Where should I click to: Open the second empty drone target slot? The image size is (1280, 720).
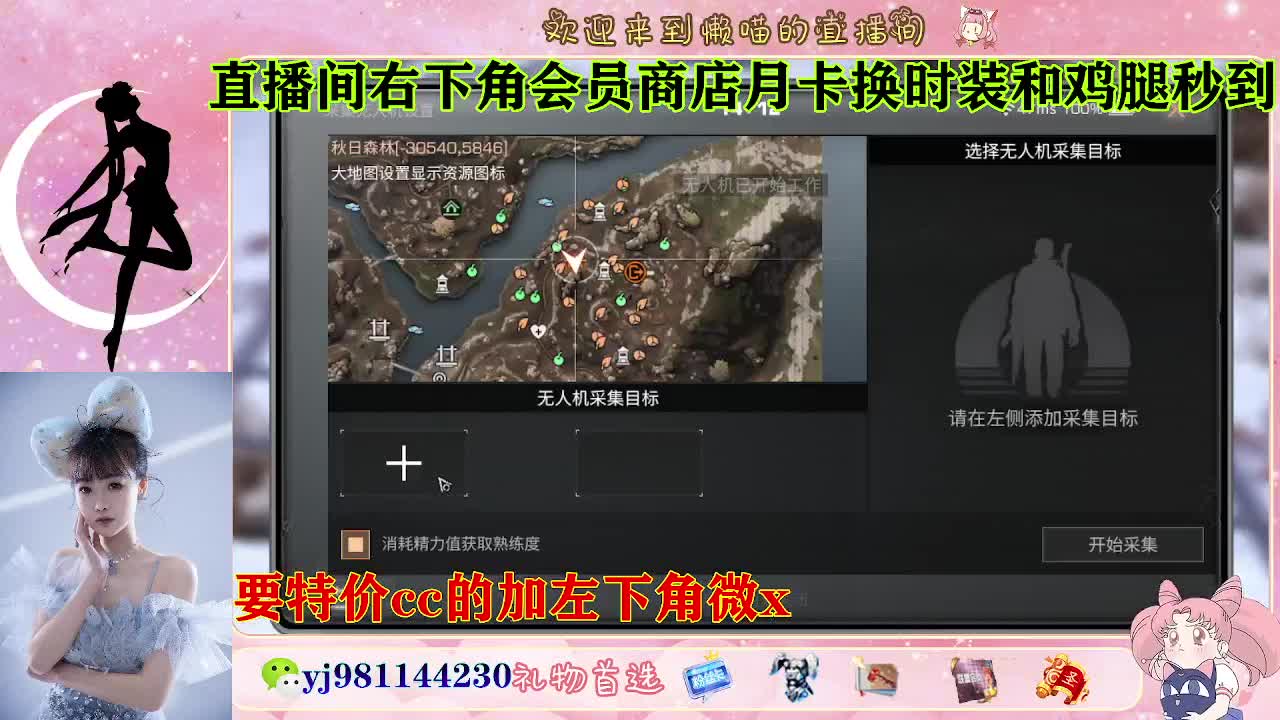(x=640, y=460)
